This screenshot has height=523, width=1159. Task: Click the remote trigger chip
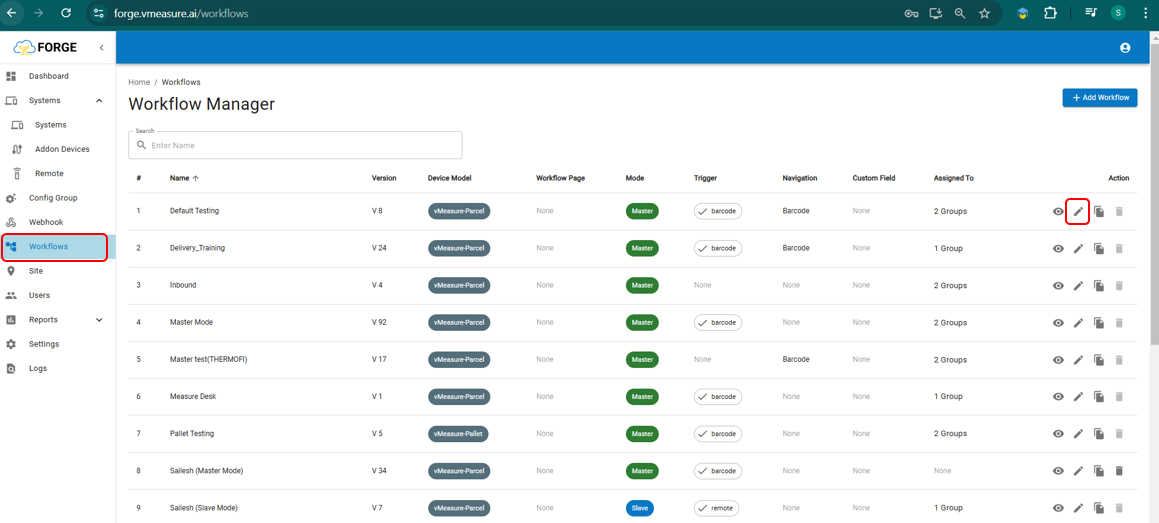click(x=716, y=508)
